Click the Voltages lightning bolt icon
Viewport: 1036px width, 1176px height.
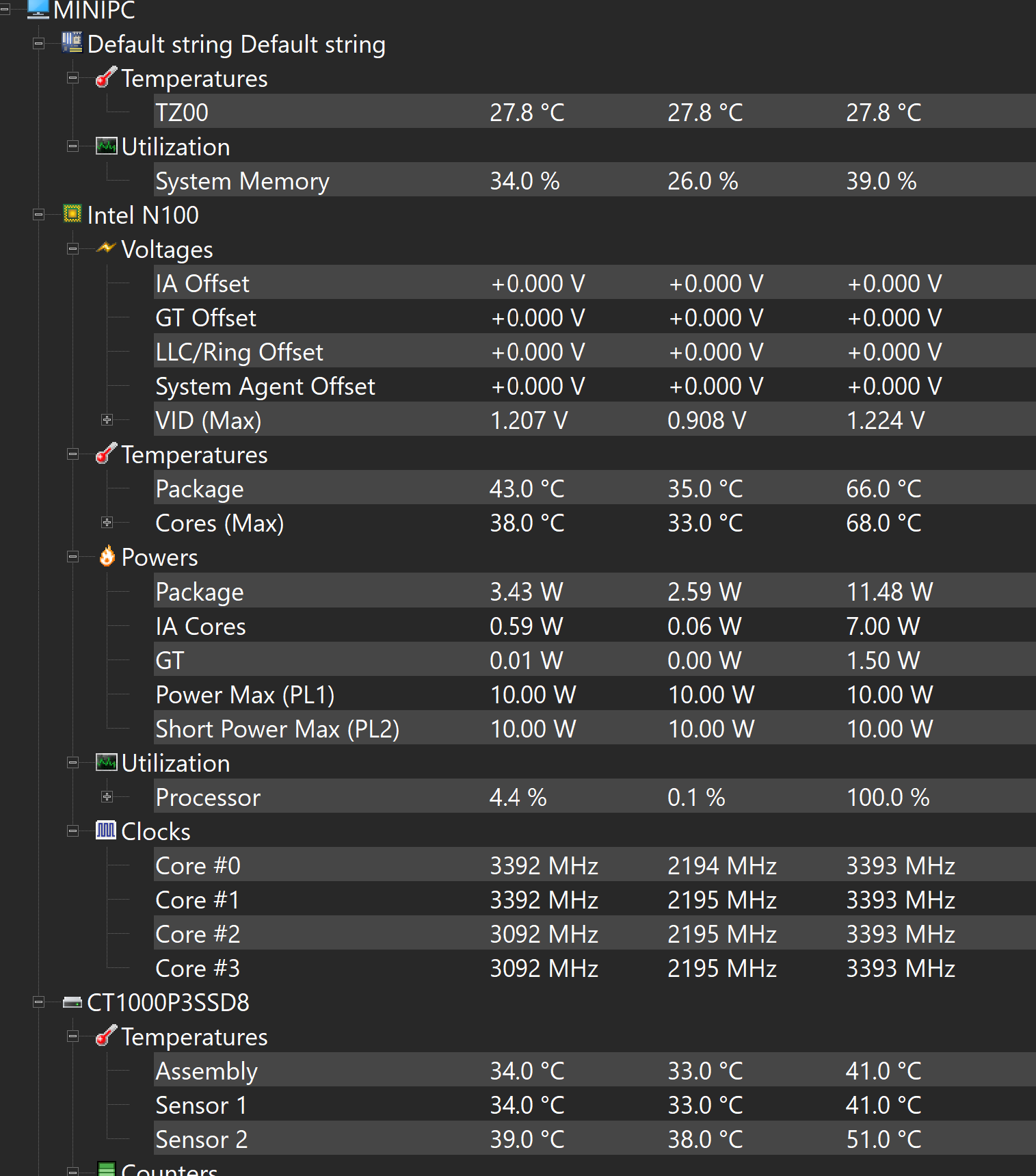(106, 248)
